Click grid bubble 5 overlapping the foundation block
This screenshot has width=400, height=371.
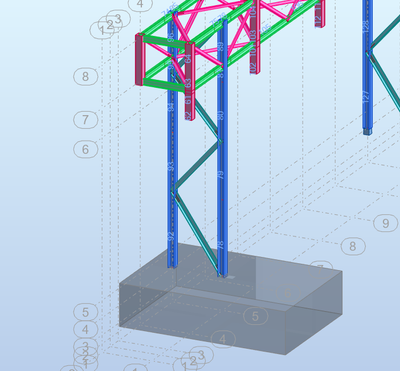[x=255, y=316]
